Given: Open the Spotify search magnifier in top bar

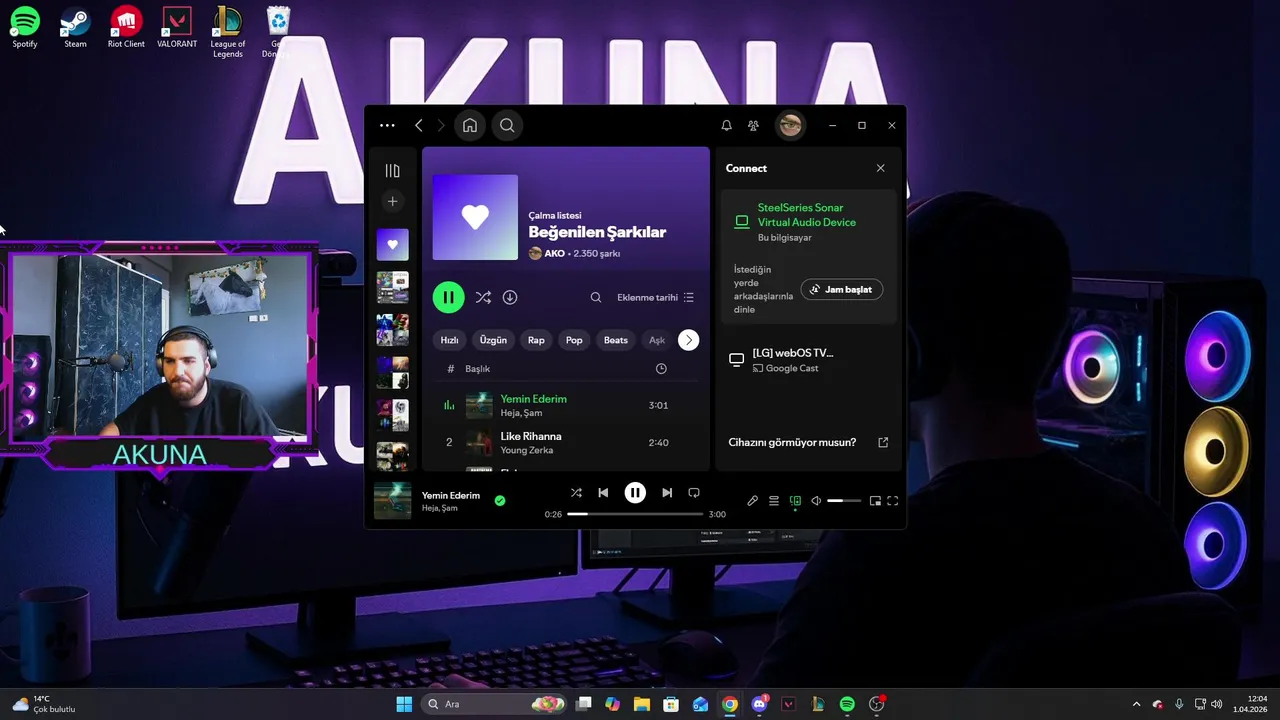Looking at the screenshot, I should pyautogui.click(x=507, y=125).
